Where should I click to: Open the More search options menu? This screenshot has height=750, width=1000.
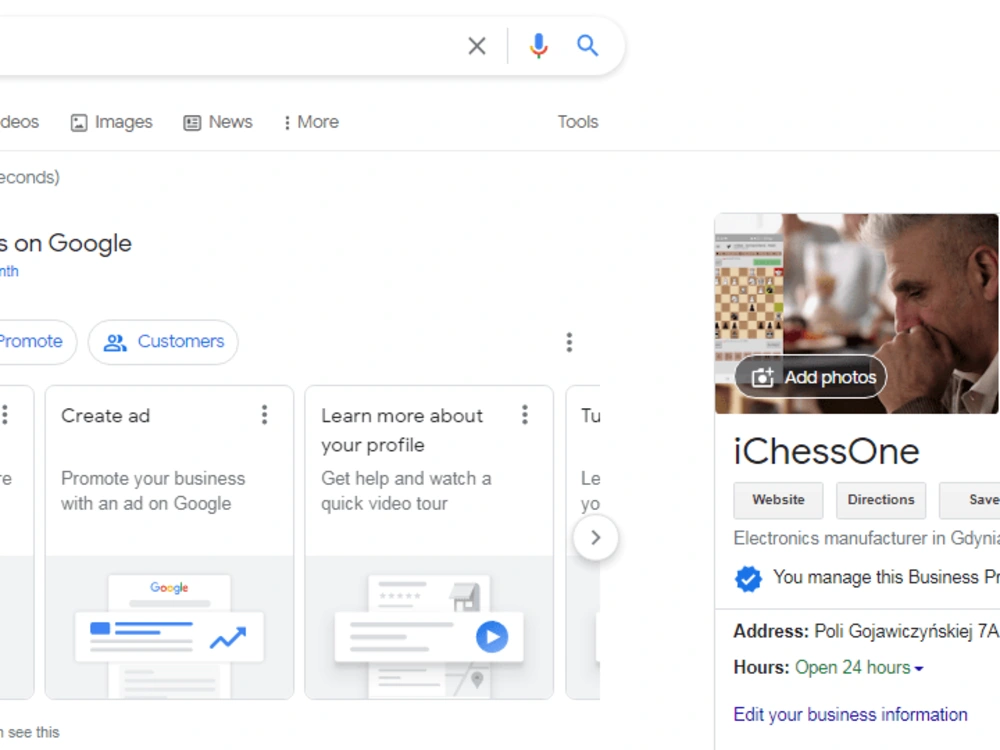click(310, 121)
